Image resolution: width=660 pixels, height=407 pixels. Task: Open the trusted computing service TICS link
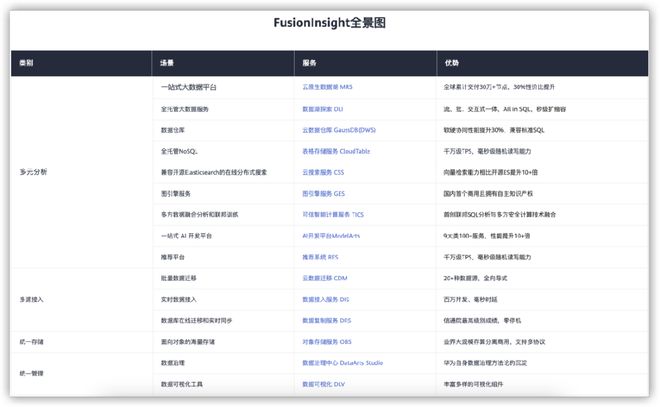(x=333, y=214)
